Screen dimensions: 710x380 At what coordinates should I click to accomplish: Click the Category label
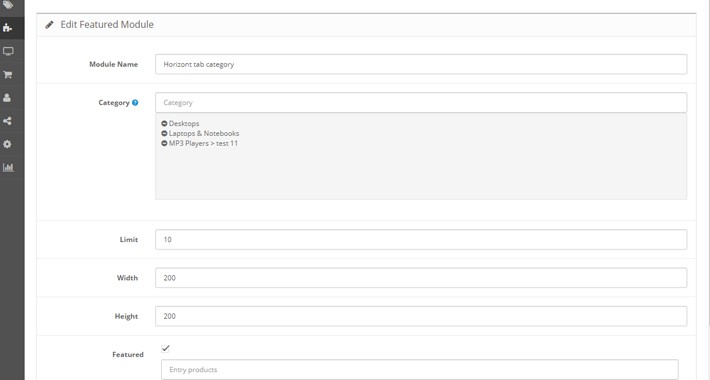coord(114,103)
